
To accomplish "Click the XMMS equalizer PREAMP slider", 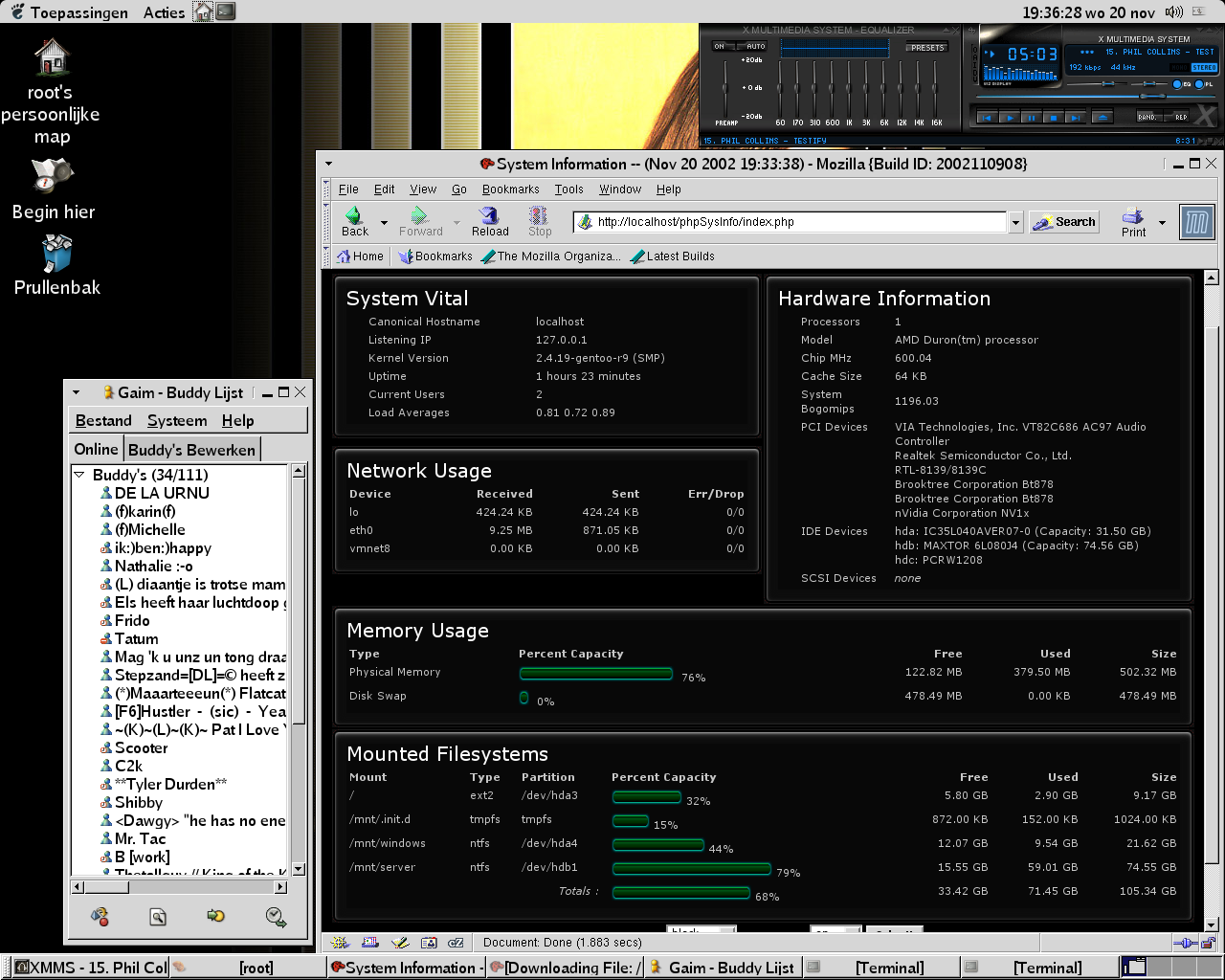I will (x=725, y=88).
